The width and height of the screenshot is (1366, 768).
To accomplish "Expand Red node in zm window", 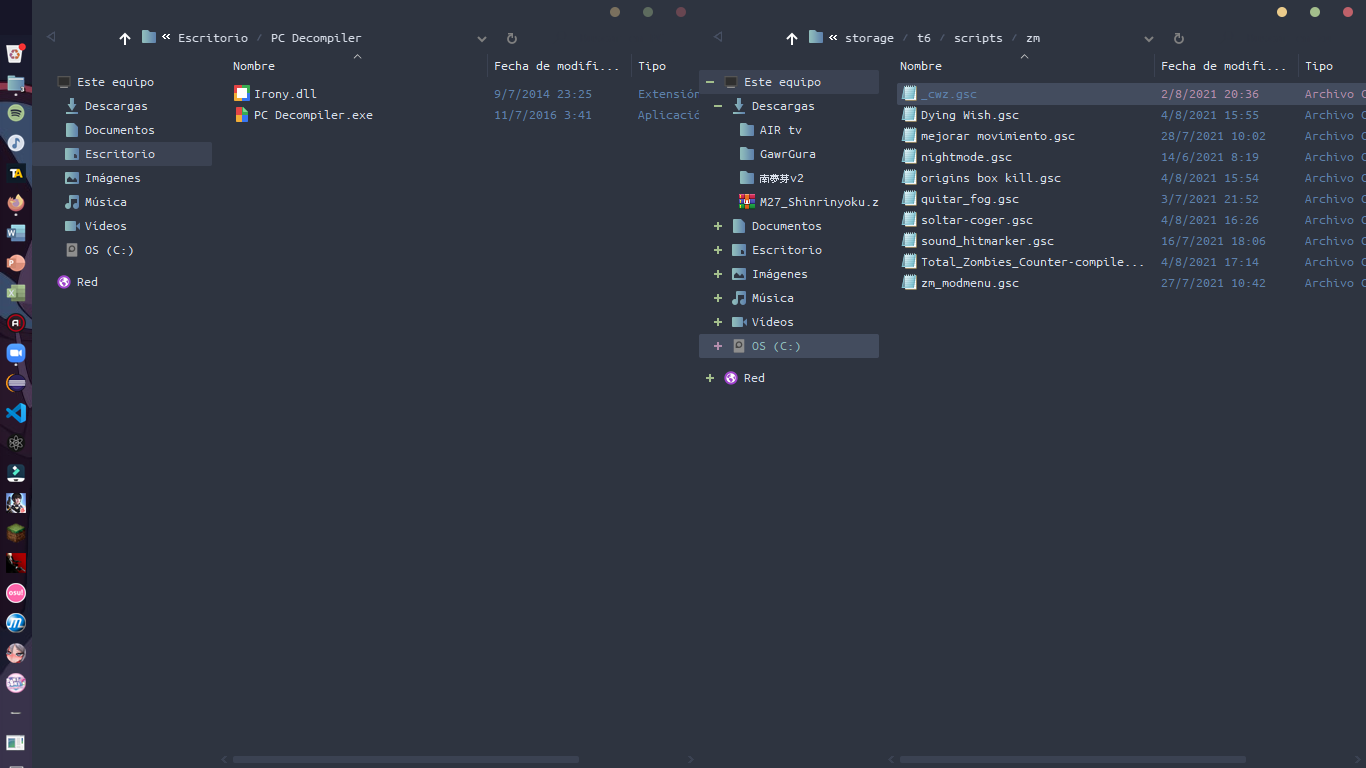I will point(710,378).
